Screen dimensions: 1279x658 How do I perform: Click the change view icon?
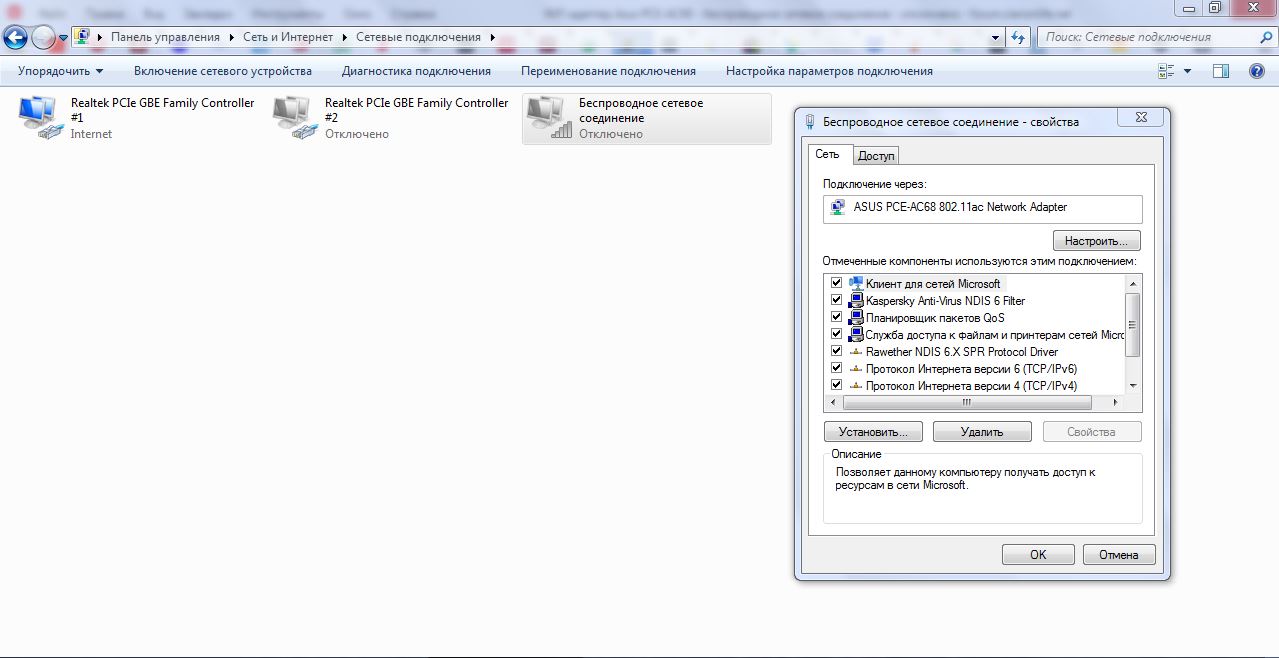1166,71
